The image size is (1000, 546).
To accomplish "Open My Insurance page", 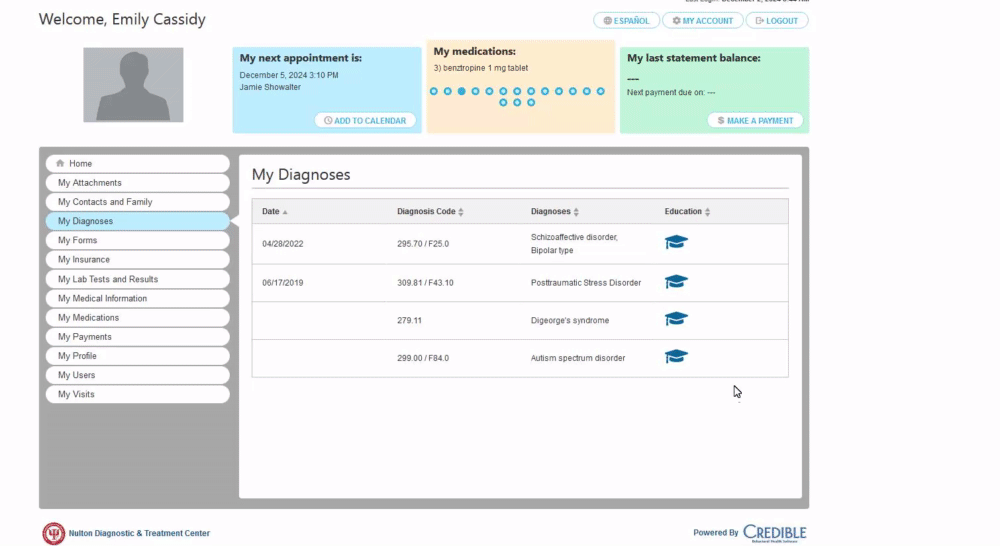I will point(138,260).
